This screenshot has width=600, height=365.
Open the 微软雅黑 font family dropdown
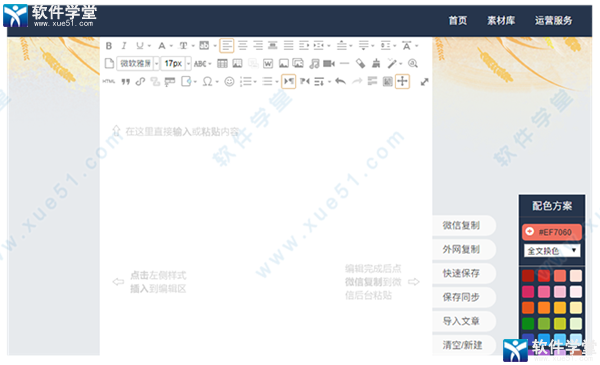[x=138, y=64]
